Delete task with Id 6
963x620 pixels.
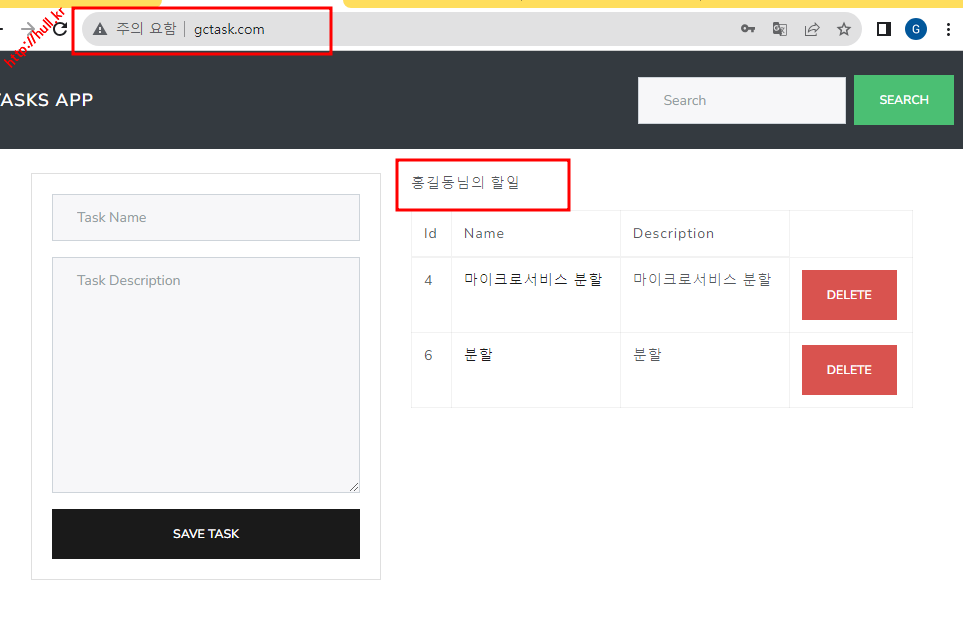pyautogui.click(x=849, y=370)
